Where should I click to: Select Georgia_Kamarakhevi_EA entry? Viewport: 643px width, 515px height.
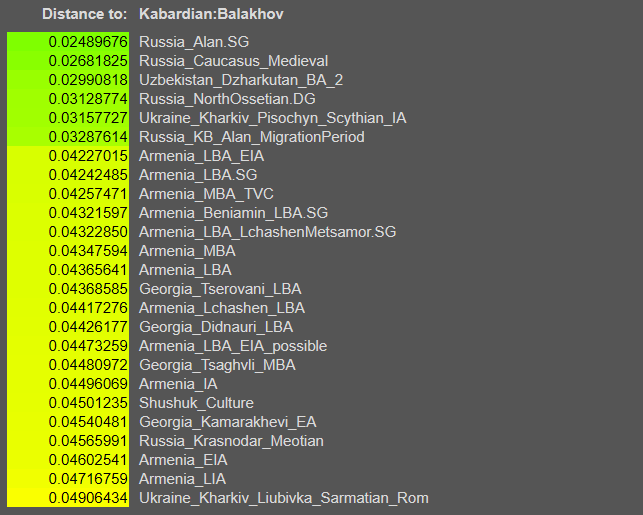click(228, 422)
